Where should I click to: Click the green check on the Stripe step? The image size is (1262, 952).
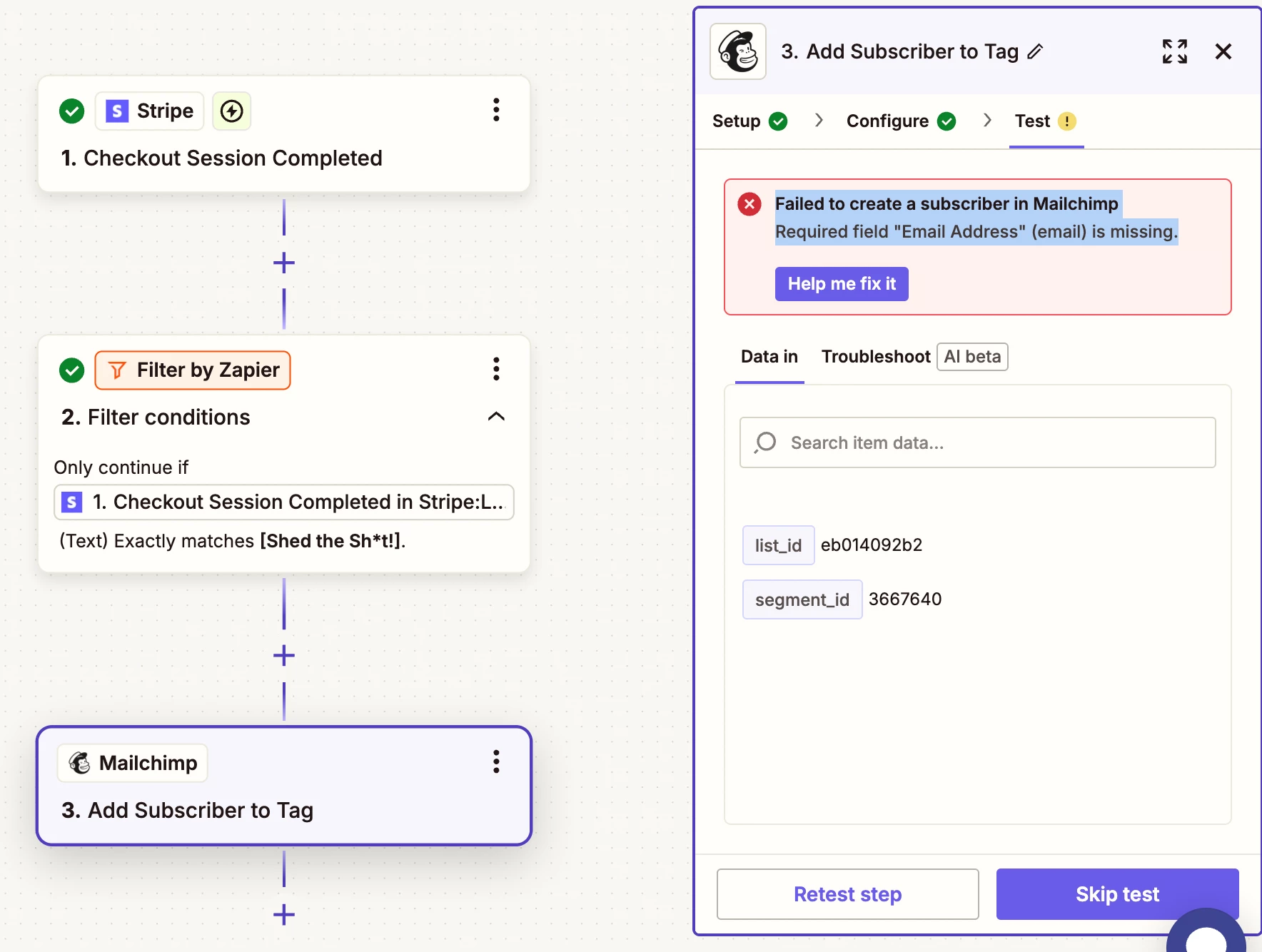[x=71, y=111]
